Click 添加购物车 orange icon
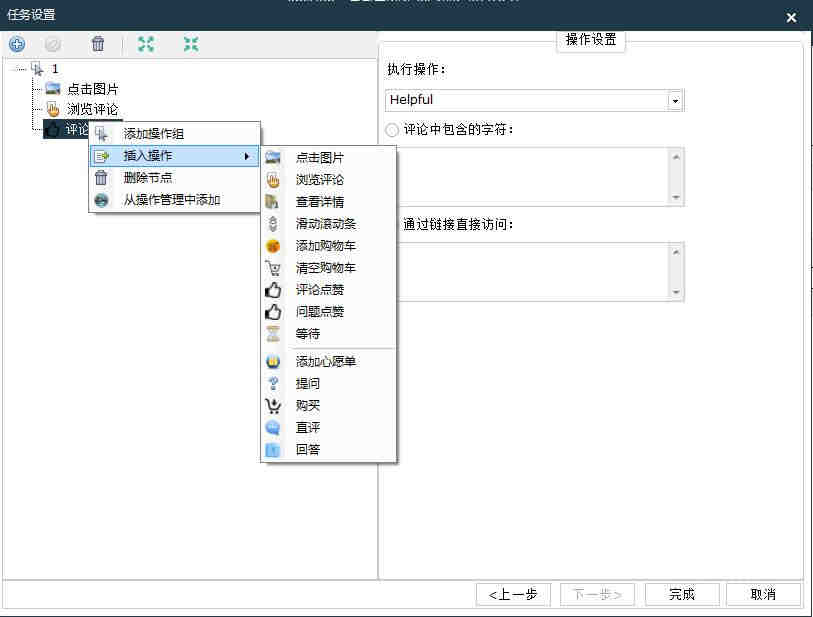813x617 pixels. pos(273,246)
